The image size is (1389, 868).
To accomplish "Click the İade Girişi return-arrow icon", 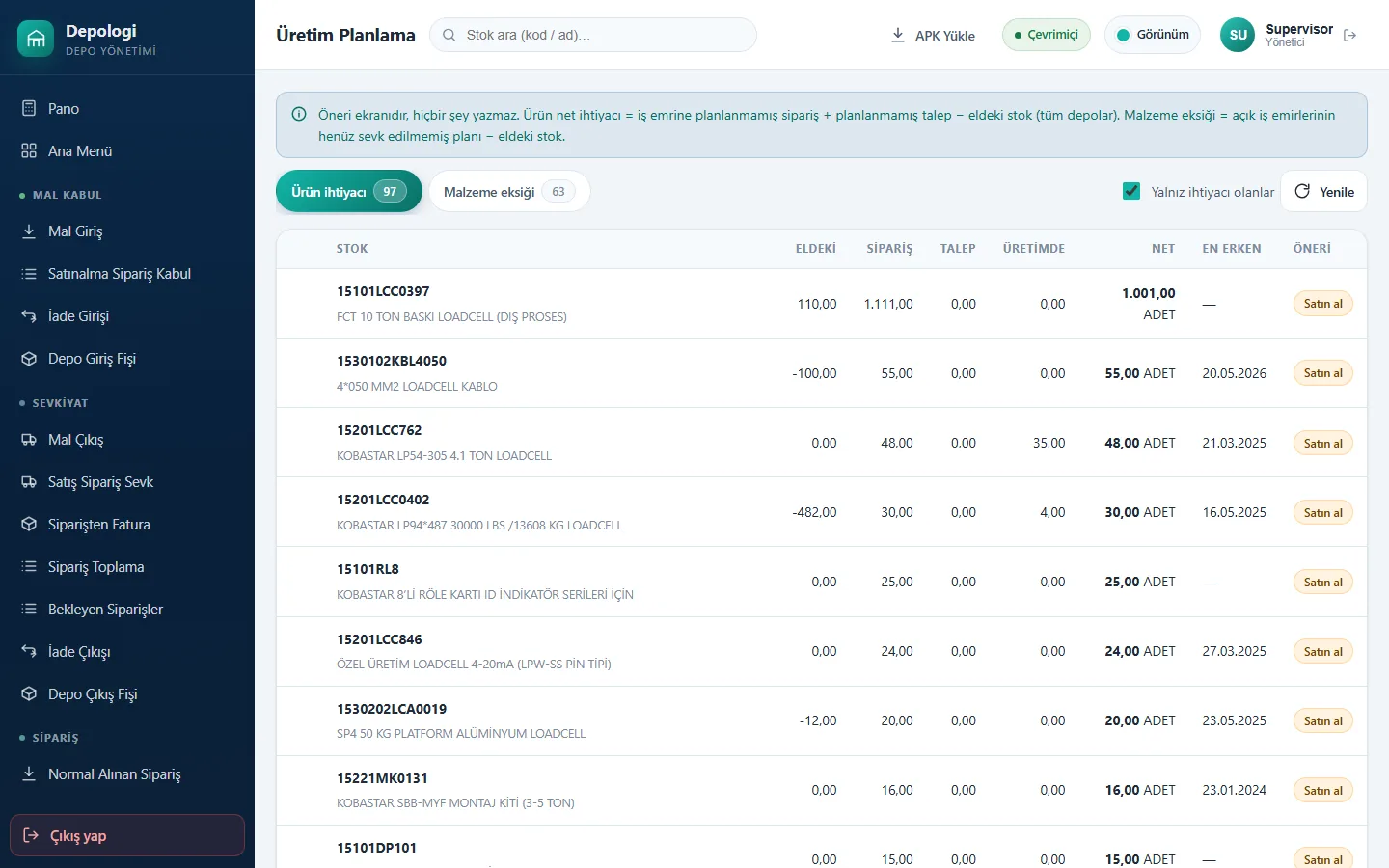I will 29,316.
